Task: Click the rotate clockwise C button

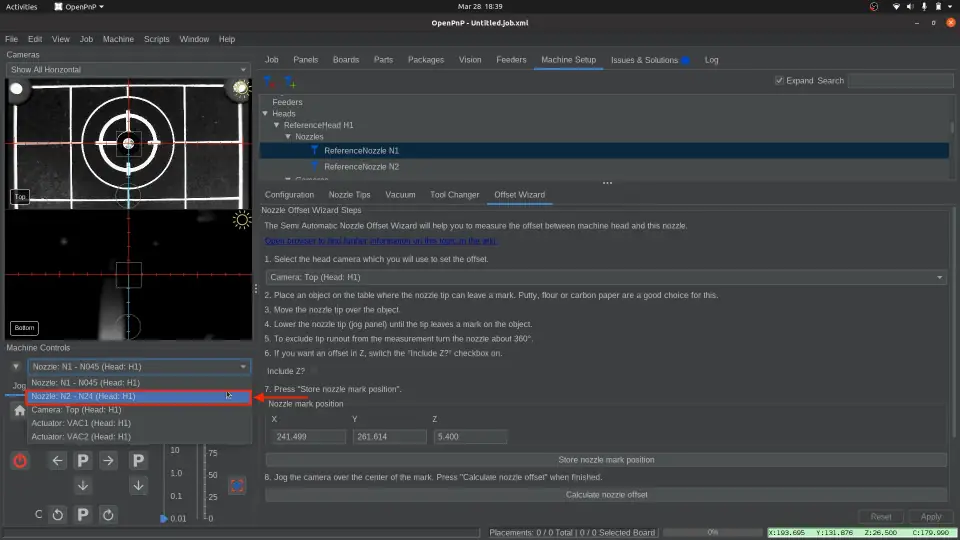Action: [109, 514]
